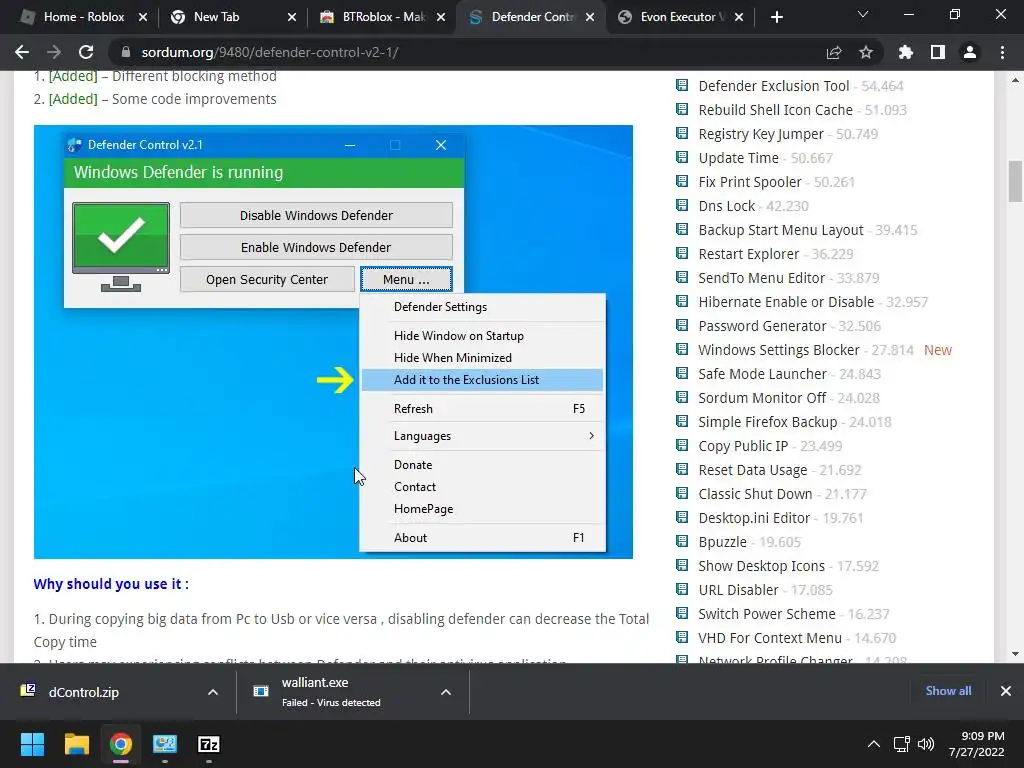The height and width of the screenshot is (768, 1024).
Task: Open the Switch Power Scheme link
Action: pyautogui.click(x=767, y=614)
